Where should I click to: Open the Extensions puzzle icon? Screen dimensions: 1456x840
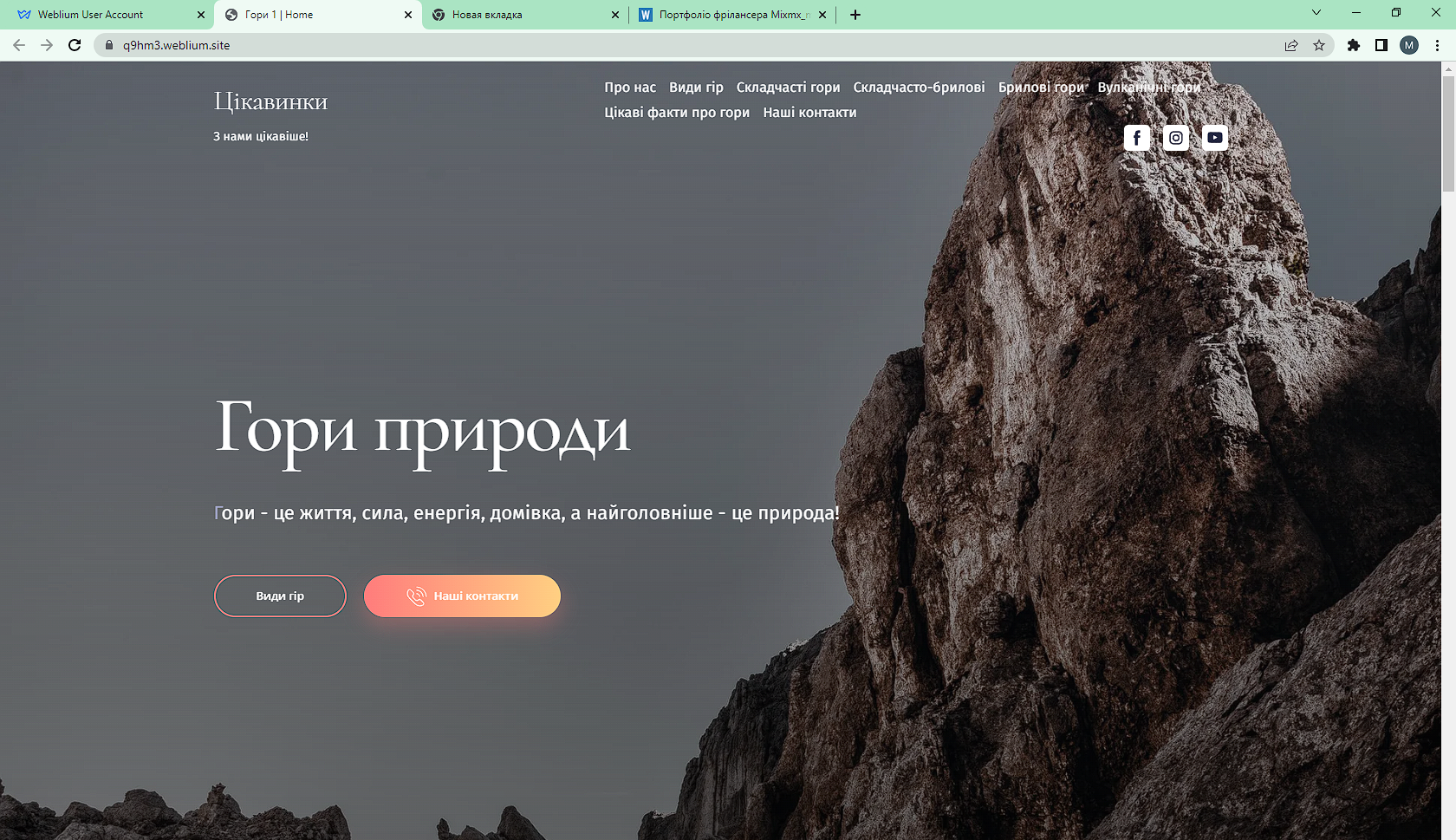(x=1354, y=45)
